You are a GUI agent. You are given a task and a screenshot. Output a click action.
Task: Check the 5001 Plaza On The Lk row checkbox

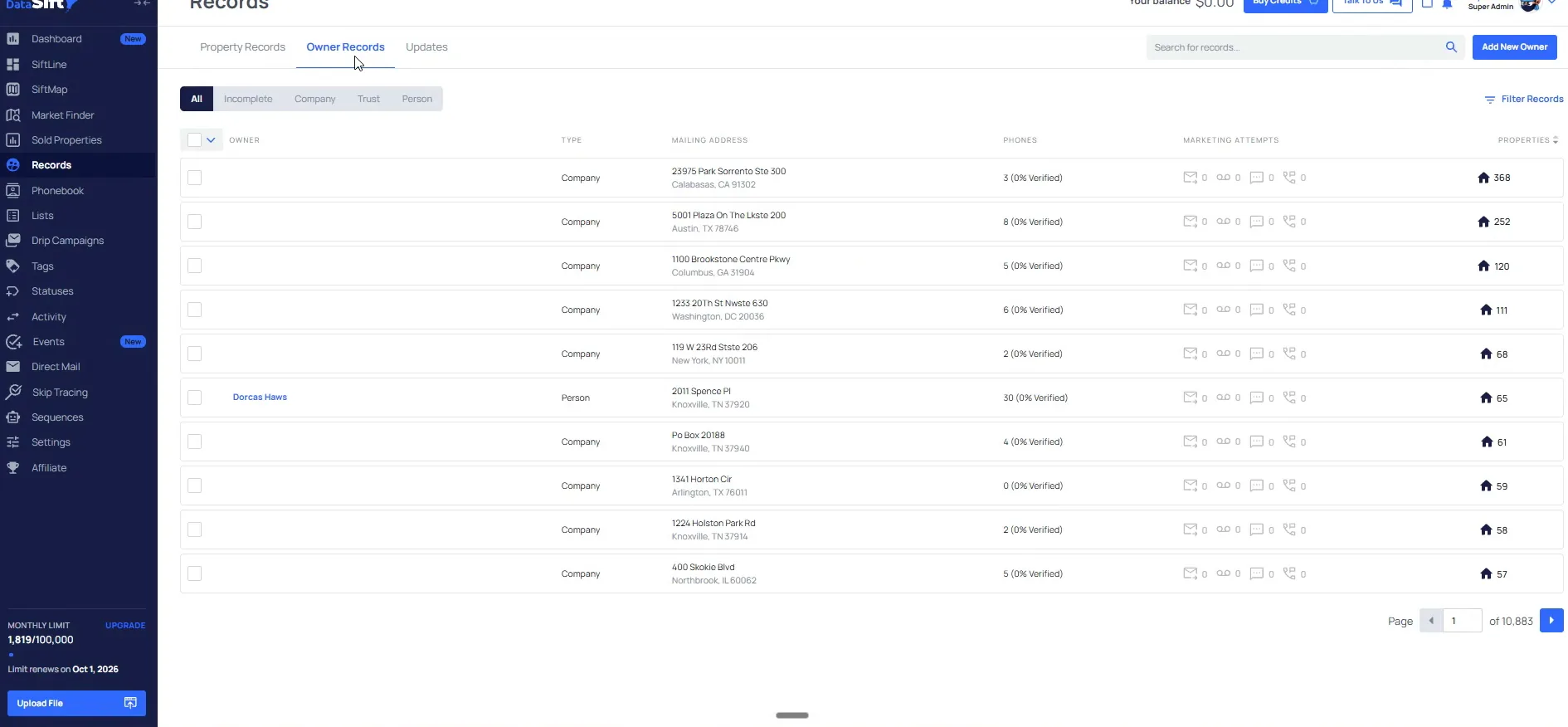(194, 222)
